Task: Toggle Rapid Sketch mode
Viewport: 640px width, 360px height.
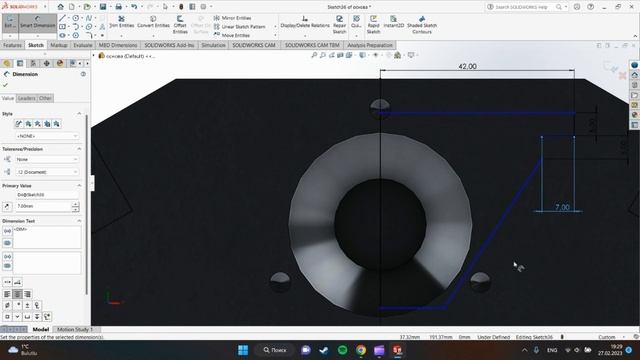Action: 373,25
